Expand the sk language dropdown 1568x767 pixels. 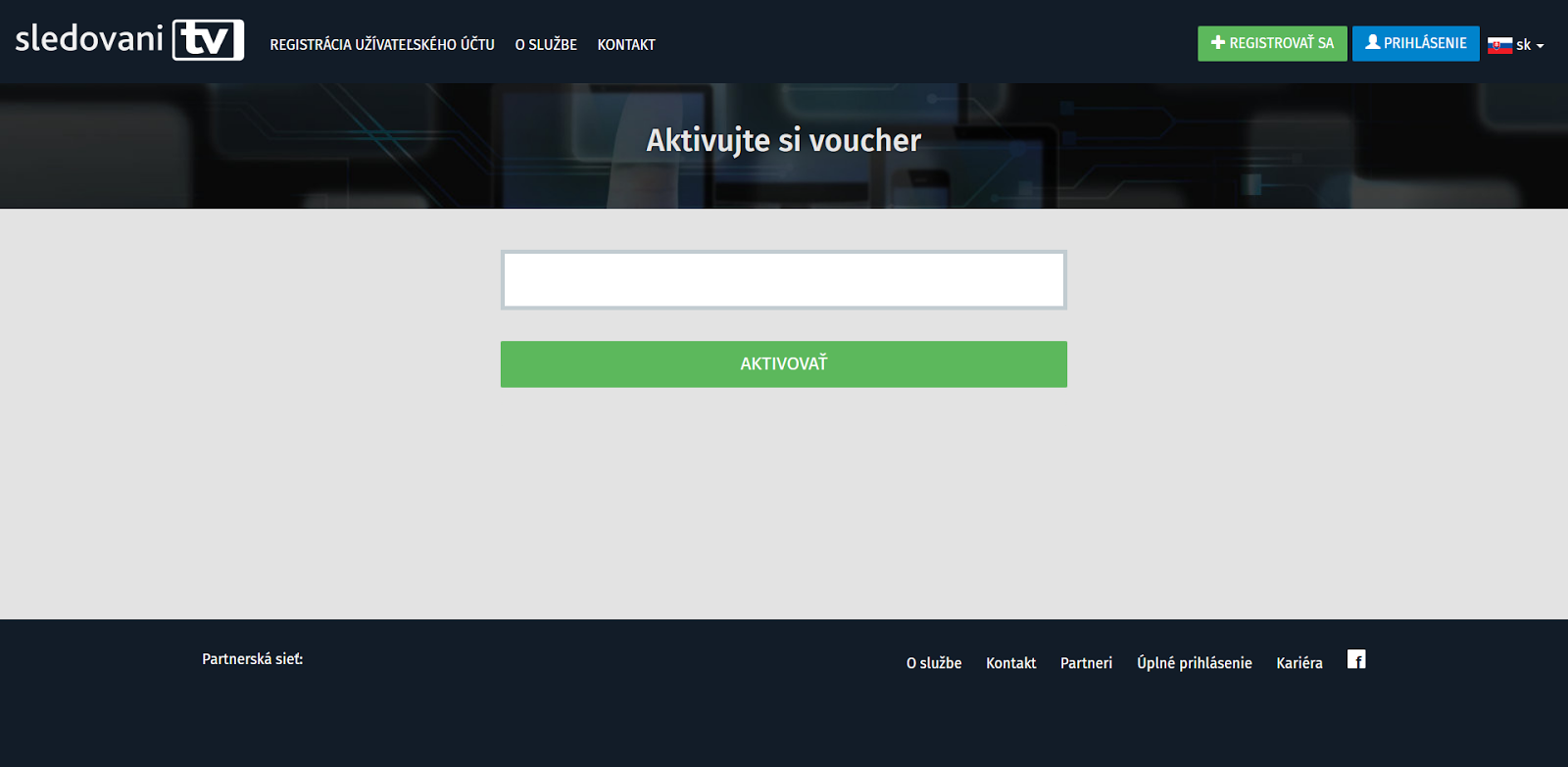[1516, 45]
